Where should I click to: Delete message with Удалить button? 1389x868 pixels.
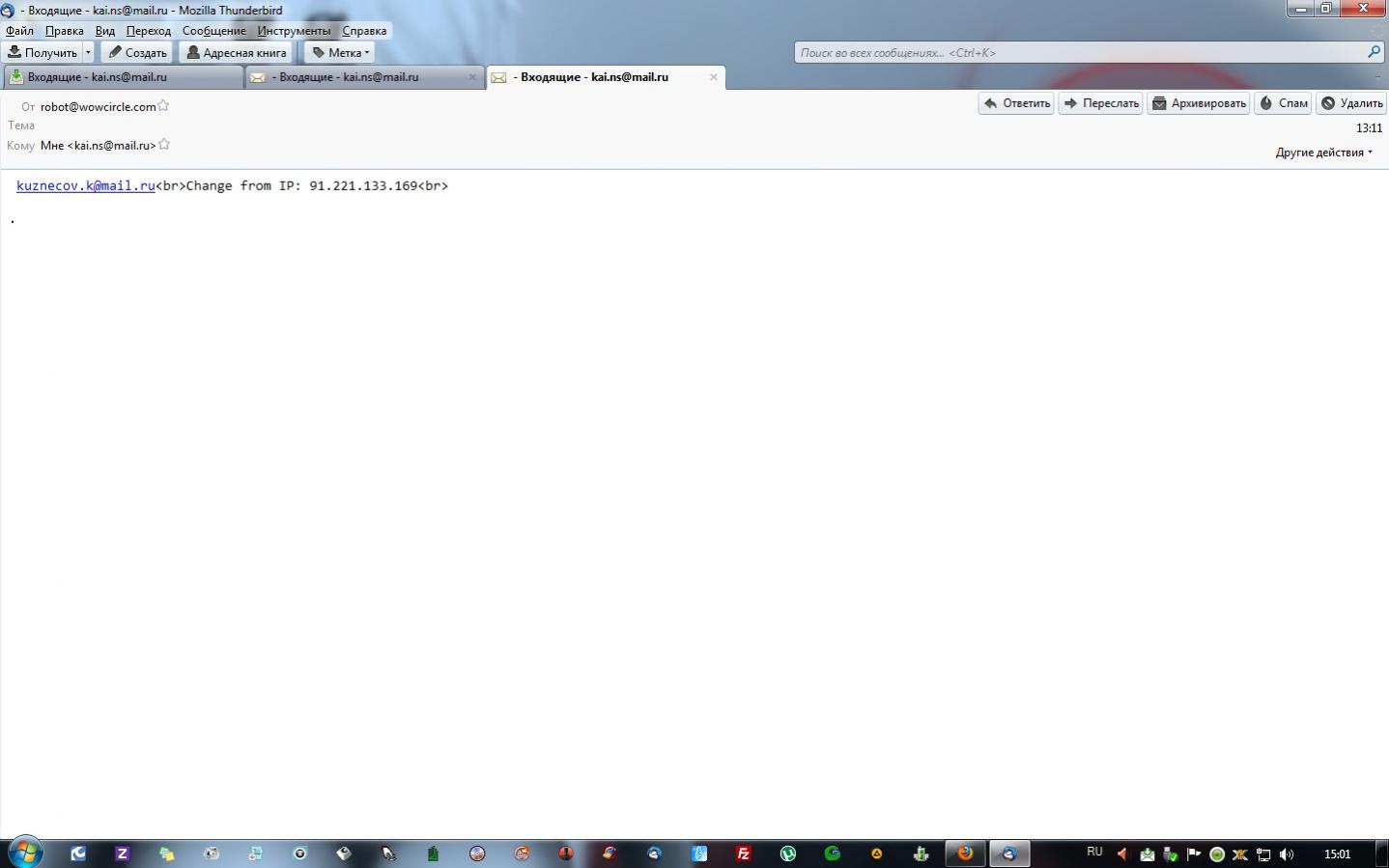tap(1351, 103)
